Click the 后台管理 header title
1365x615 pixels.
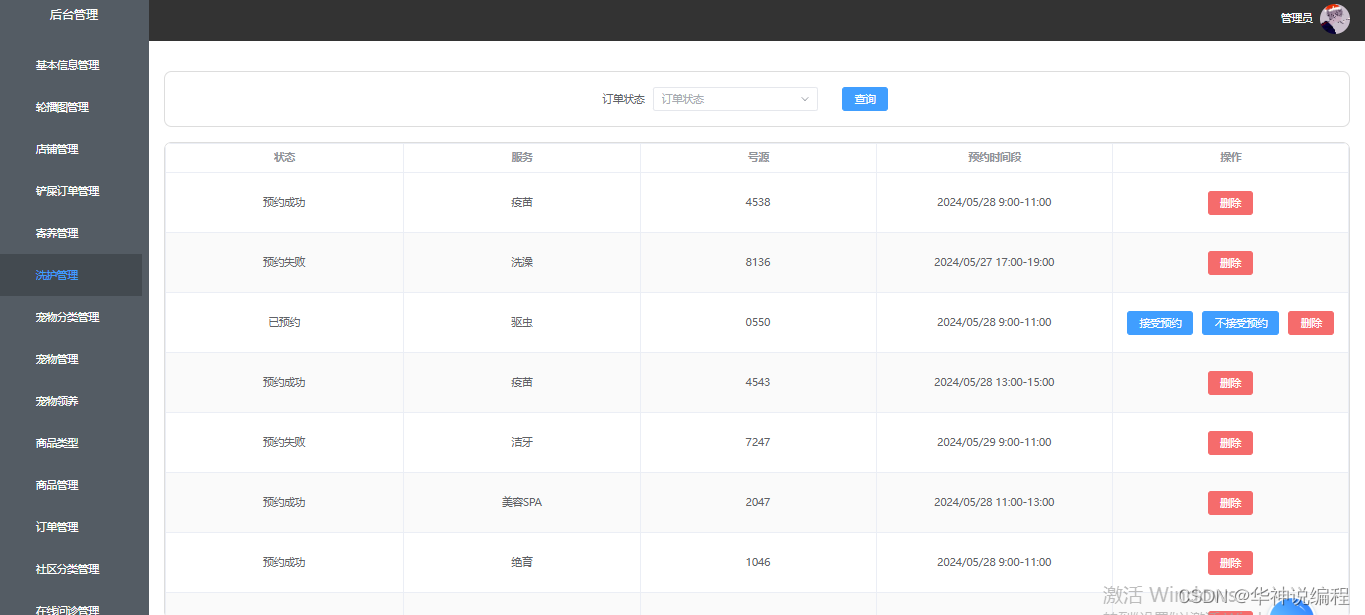pos(74,15)
